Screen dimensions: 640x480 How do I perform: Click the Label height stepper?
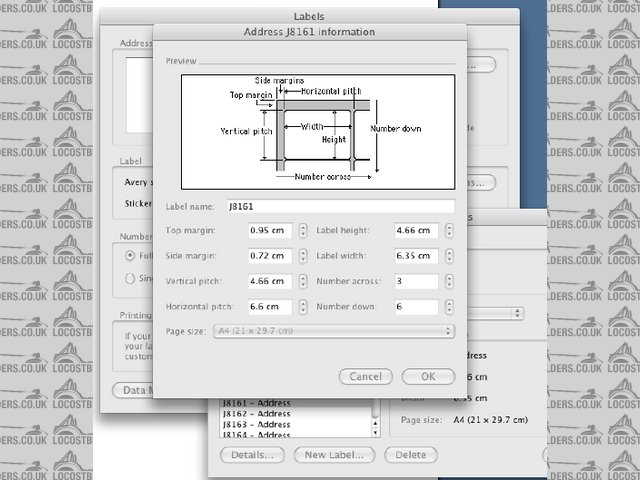coord(448,230)
